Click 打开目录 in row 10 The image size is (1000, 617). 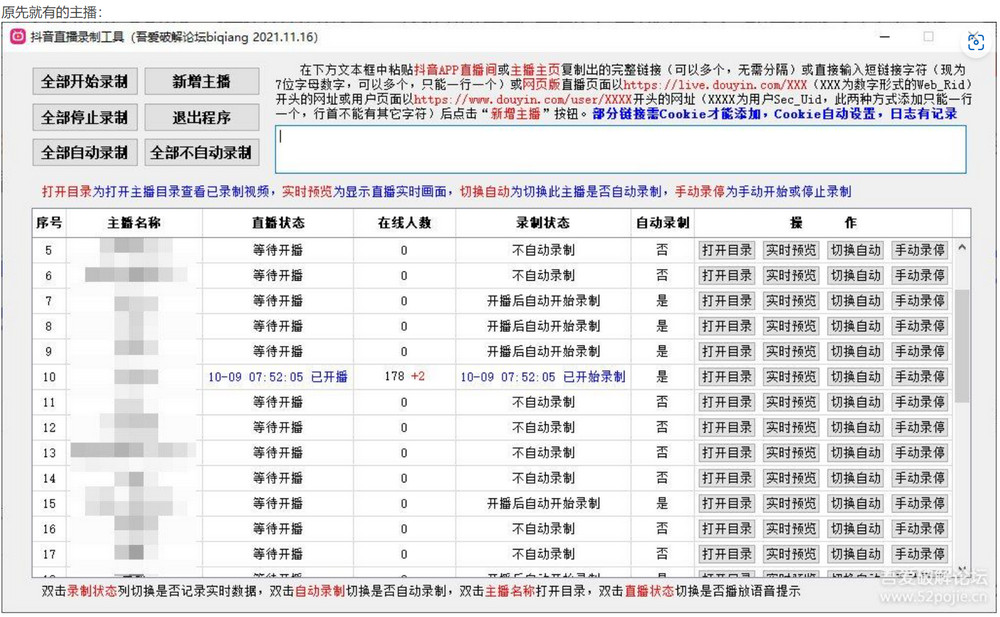[726, 376]
